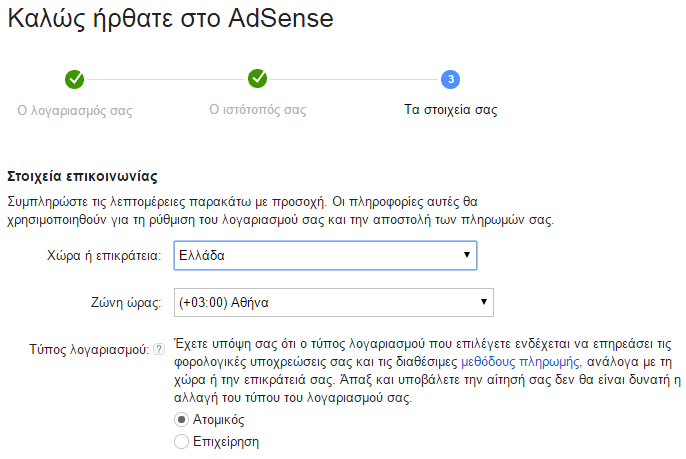Click the green checkmark above Ο ιστότοπός σας

[257, 79]
